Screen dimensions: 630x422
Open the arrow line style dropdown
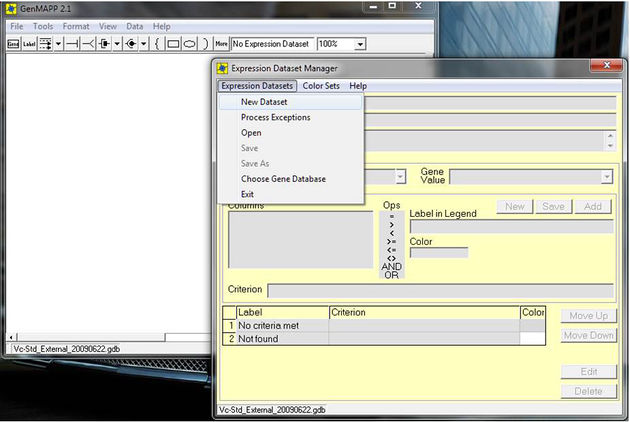[58, 44]
